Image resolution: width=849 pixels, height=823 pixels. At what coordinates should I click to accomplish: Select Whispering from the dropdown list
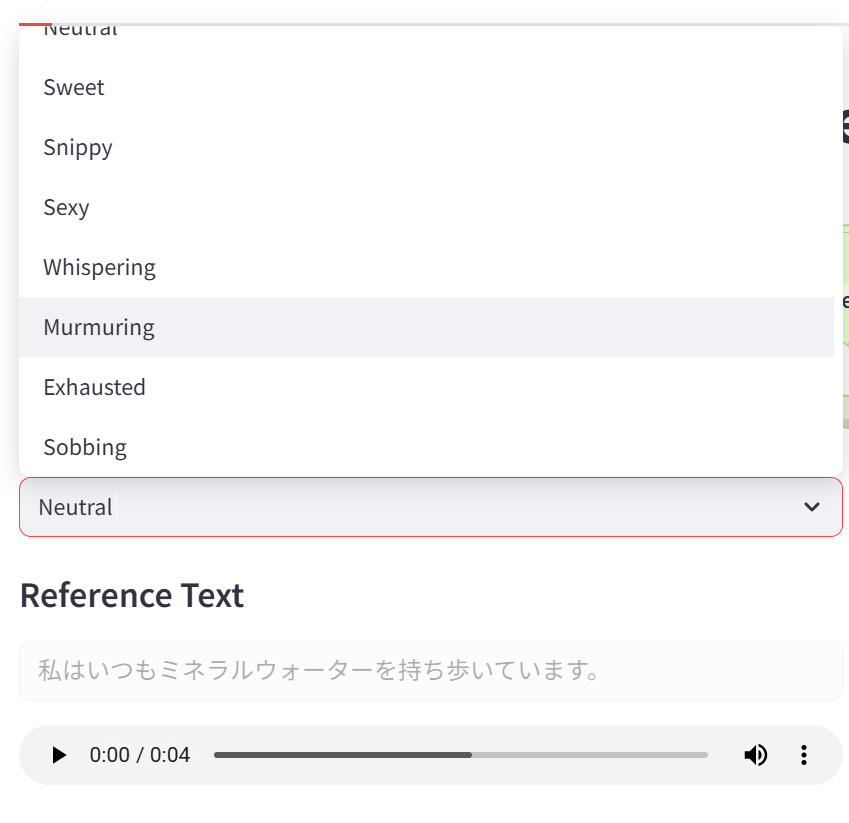[99, 267]
